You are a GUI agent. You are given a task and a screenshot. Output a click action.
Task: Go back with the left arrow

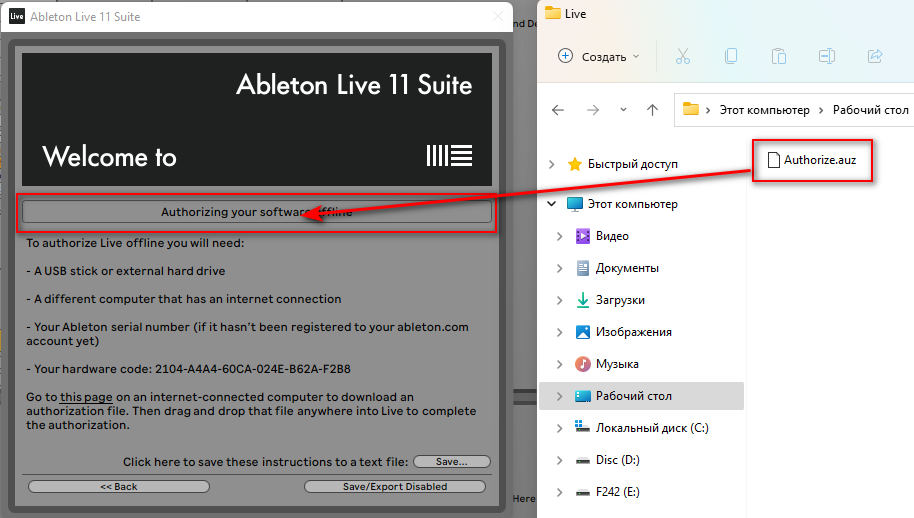[x=558, y=110]
